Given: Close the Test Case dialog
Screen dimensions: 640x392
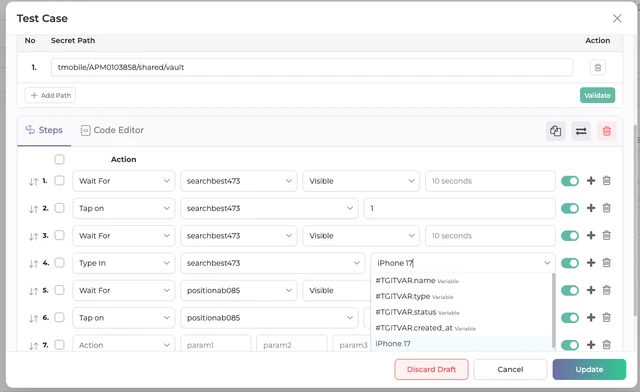Looking at the screenshot, I should (x=617, y=18).
